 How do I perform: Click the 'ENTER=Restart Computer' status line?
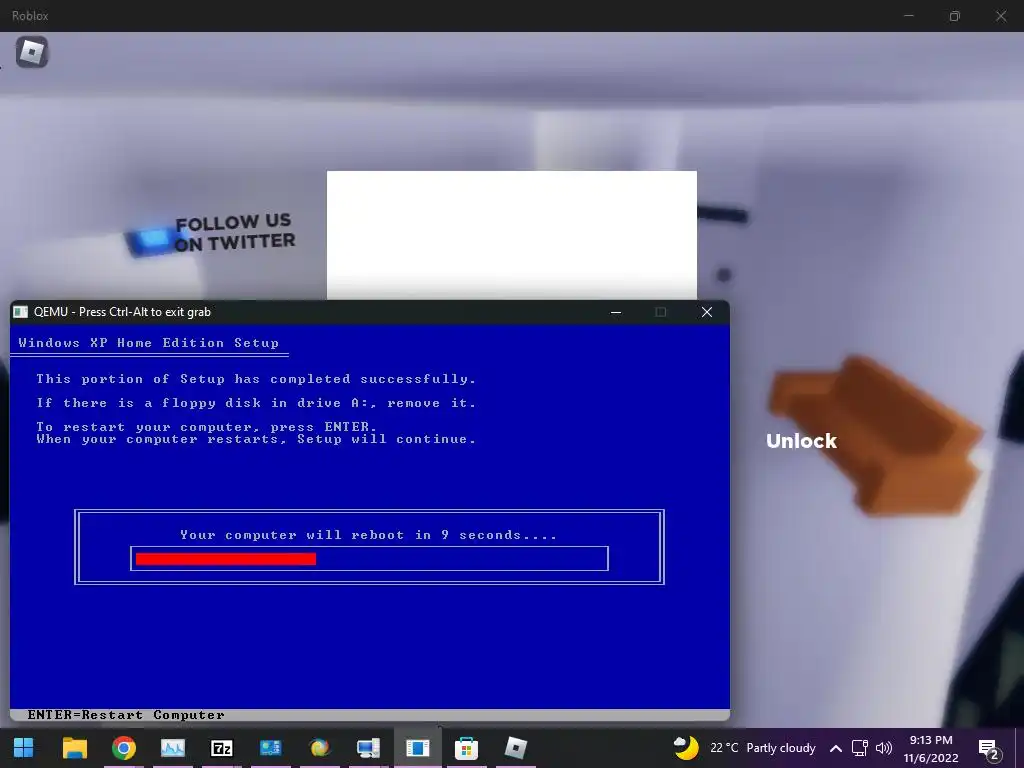coord(125,715)
